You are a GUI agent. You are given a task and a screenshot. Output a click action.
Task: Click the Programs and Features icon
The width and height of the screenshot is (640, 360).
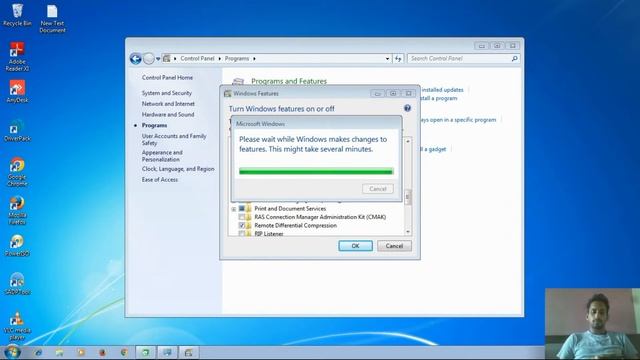pyautogui.click(x=238, y=81)
